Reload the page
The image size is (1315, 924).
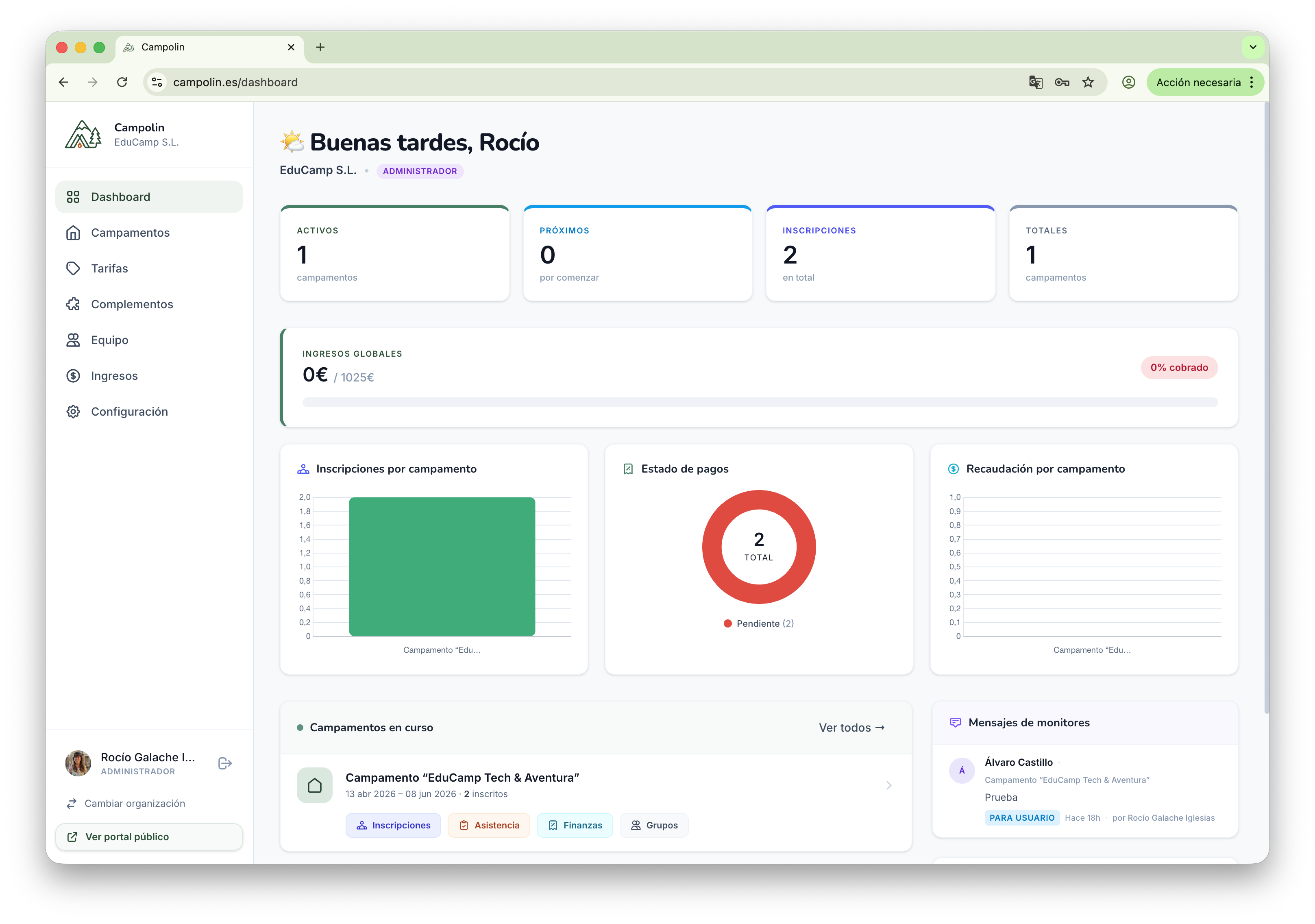122,83
